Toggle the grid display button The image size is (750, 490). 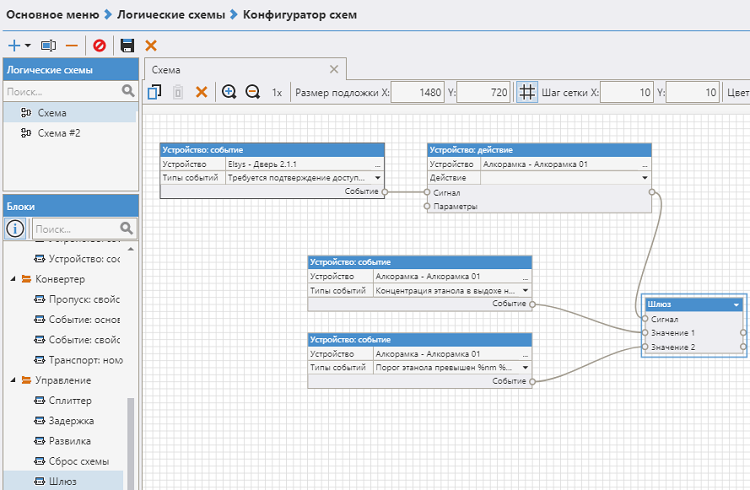[527, 92]
